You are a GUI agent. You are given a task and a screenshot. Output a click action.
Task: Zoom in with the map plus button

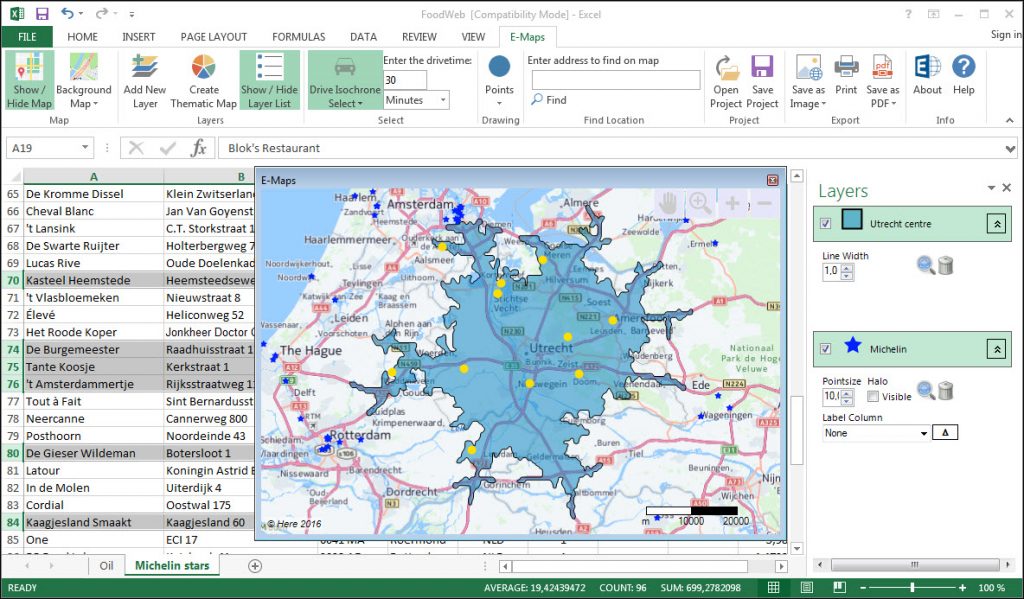(x=732, y=203)
